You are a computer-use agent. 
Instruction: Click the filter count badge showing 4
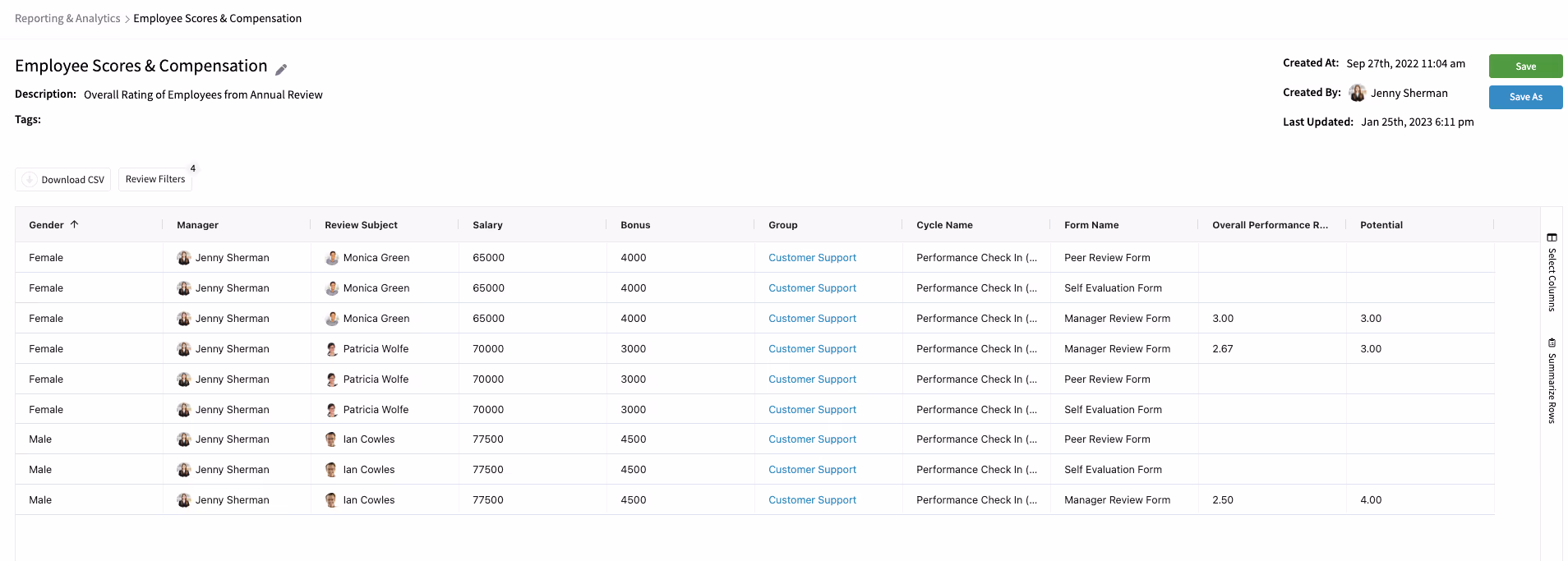[193, 168]
